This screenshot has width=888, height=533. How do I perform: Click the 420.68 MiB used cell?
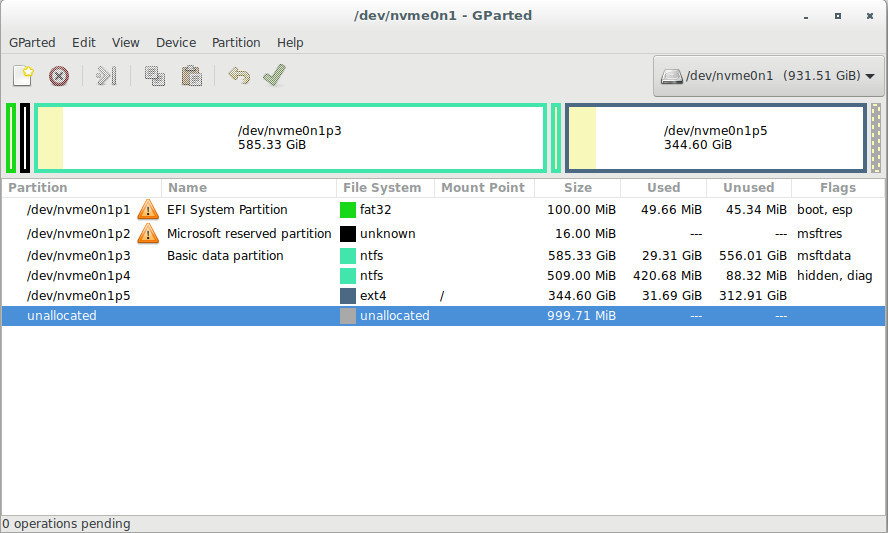tap(667, 276)
